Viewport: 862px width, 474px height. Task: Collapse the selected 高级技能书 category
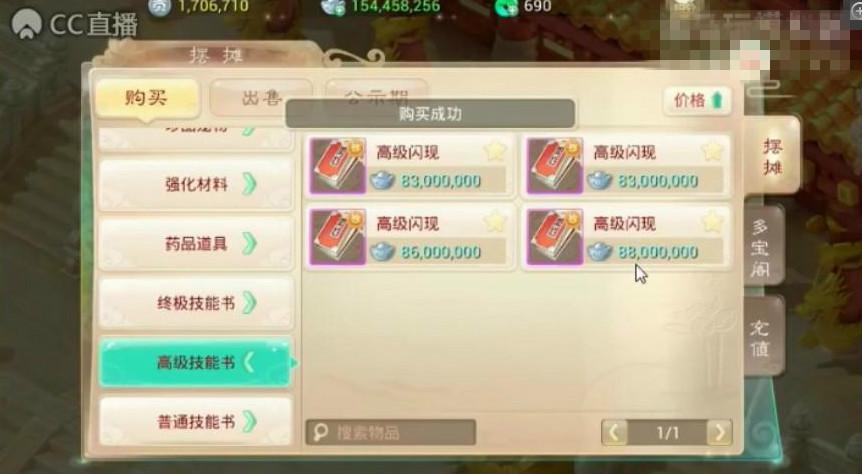coord(196,362)
